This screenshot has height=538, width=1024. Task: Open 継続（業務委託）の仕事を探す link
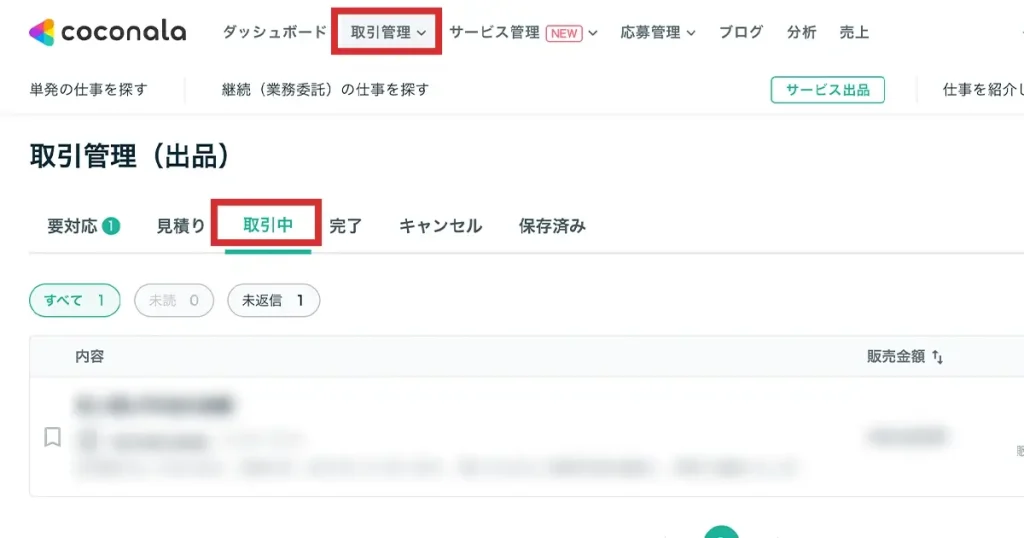click(325, 89)
